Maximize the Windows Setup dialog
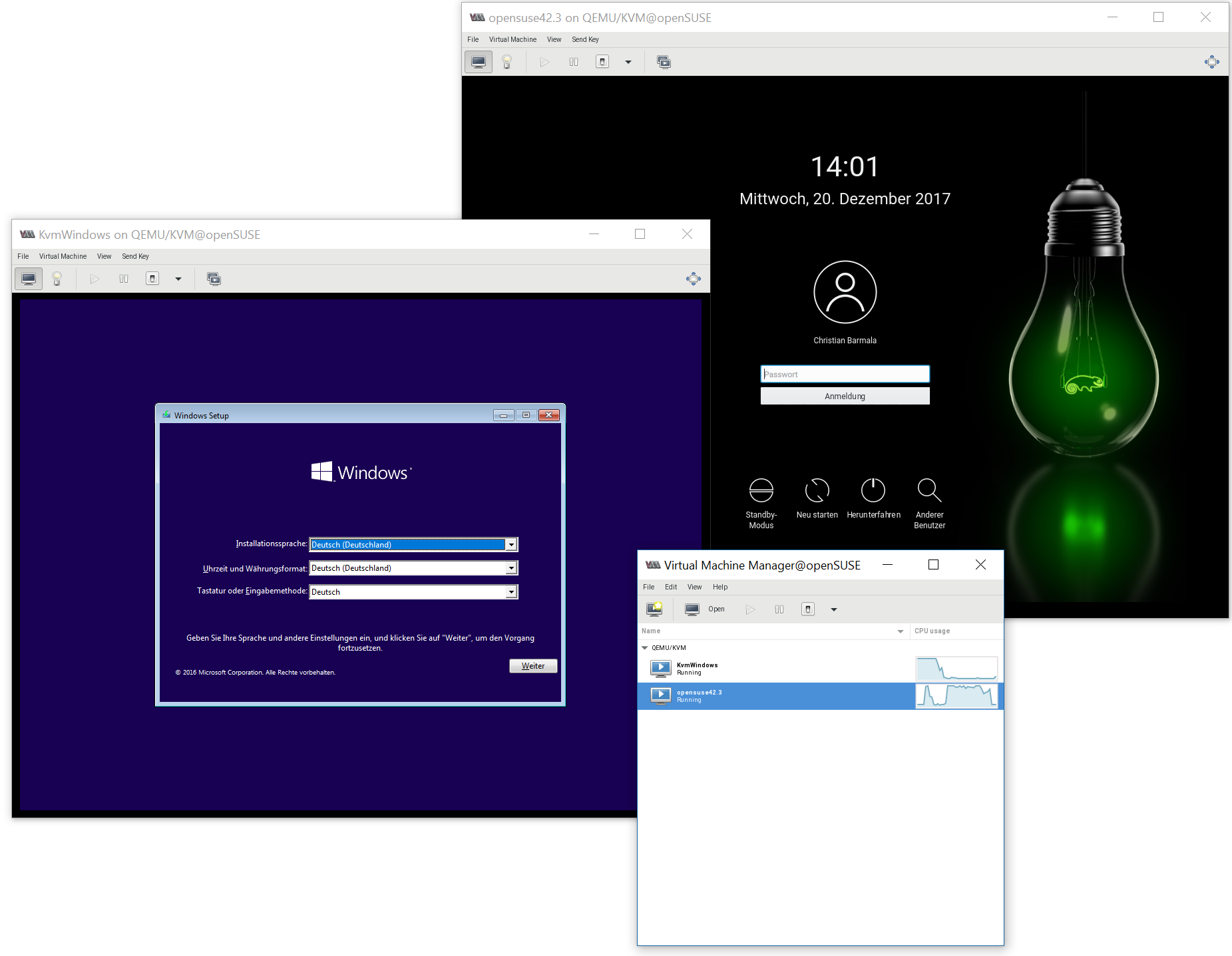 (x=526, y=415)
